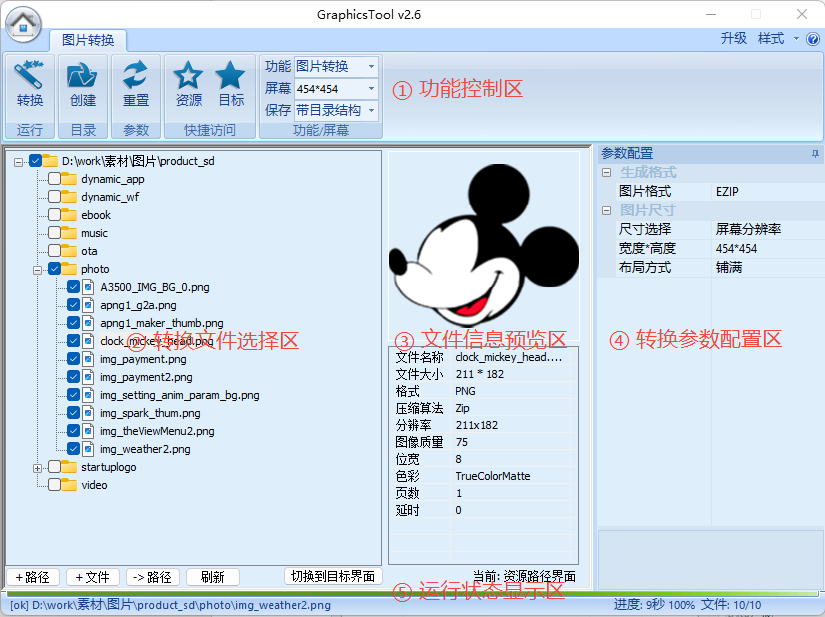Click the help question mark icon

(x=813, y=39)
